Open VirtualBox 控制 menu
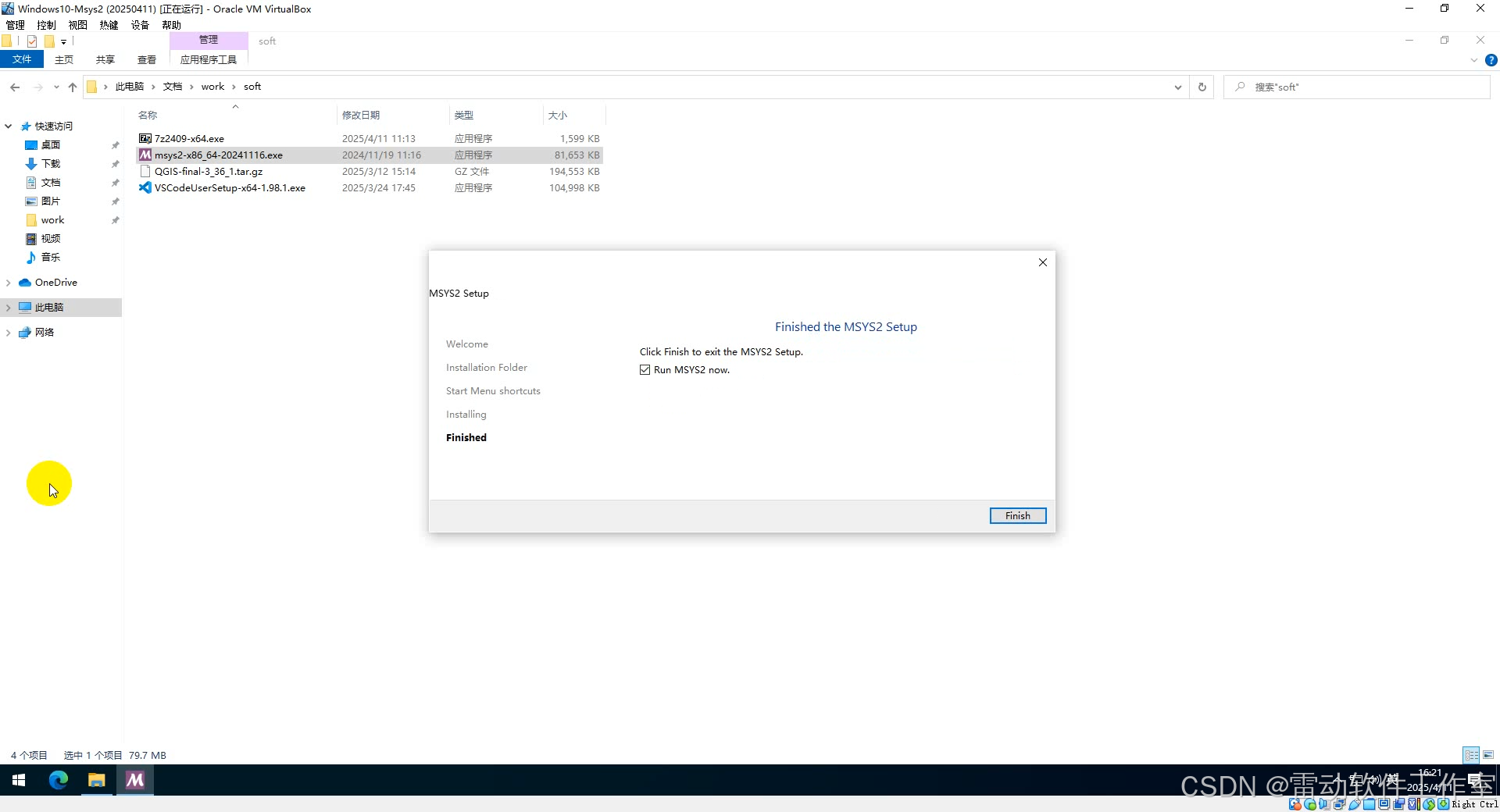 pyautogui.click(x=46, y=25)
